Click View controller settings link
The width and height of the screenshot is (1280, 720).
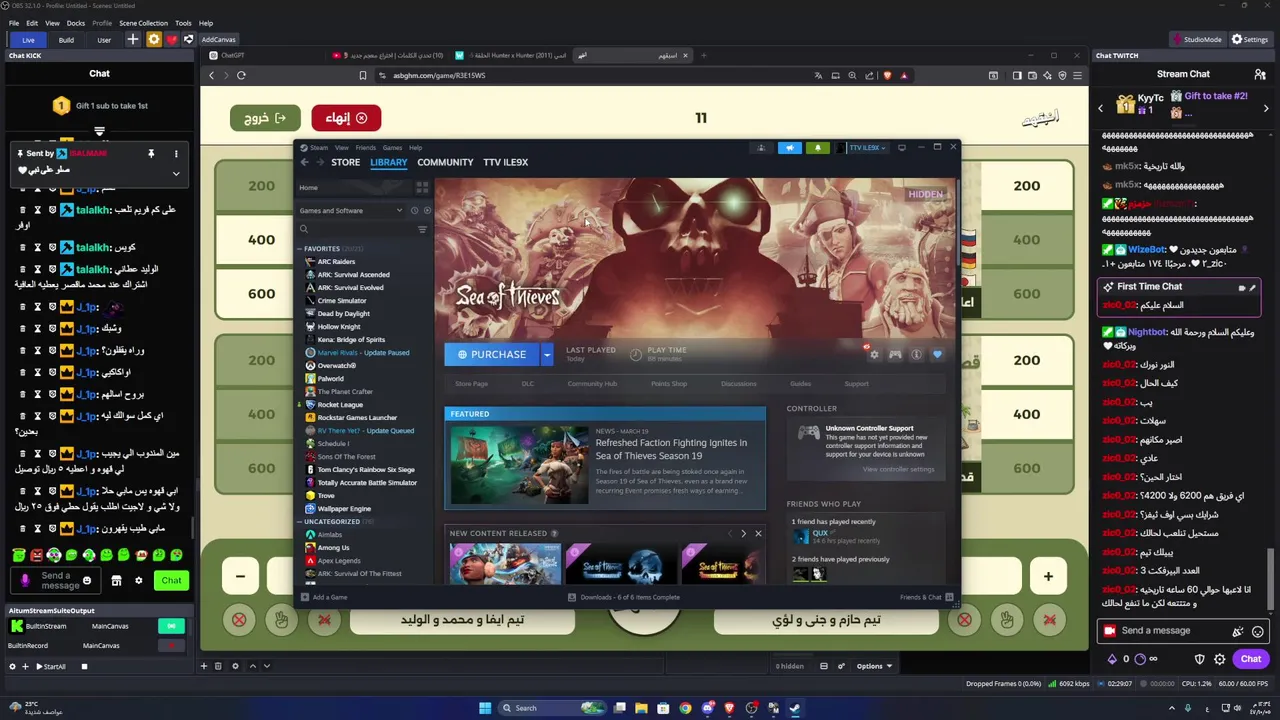pos(899,469)
